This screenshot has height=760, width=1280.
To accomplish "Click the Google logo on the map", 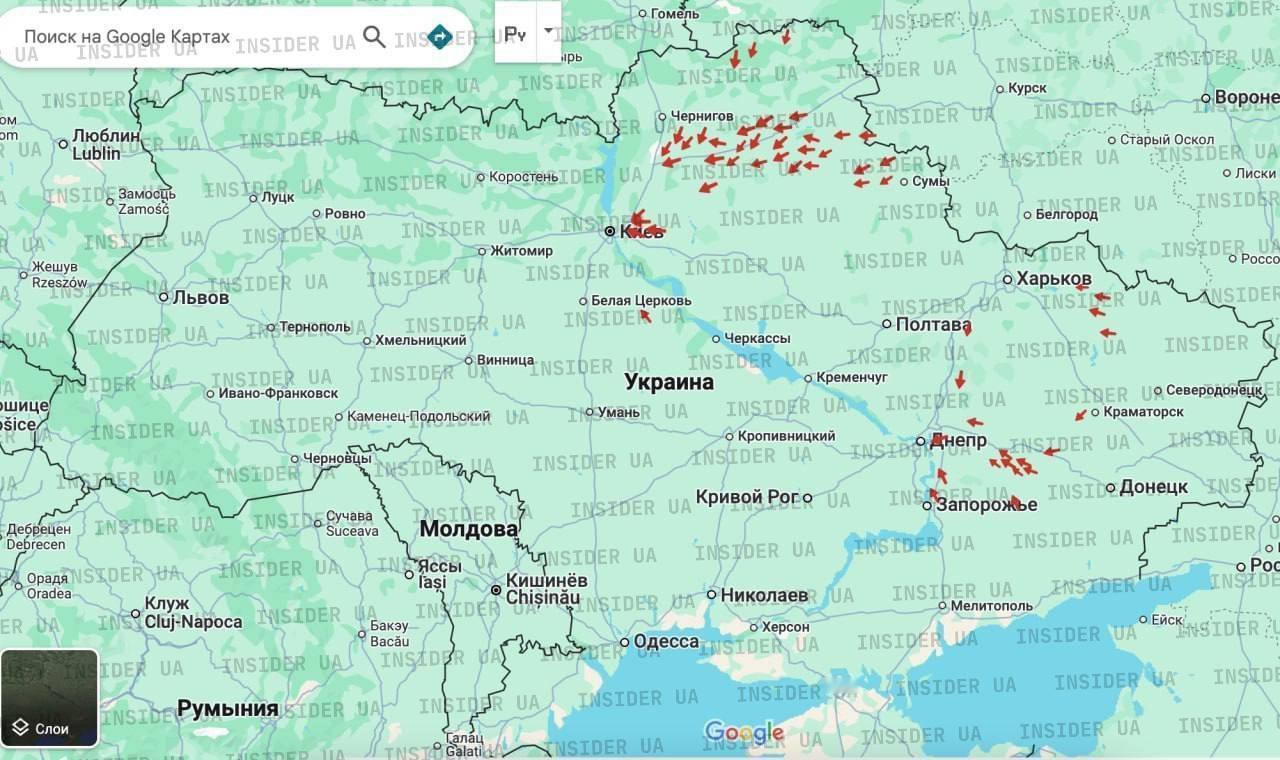I will (744, 733).
